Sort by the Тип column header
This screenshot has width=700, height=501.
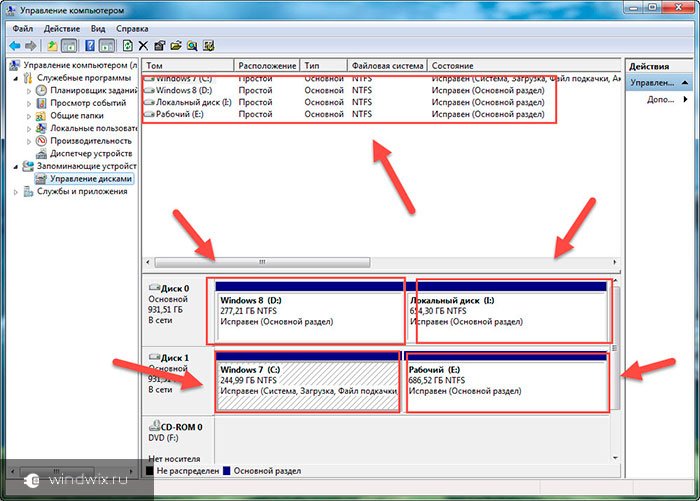coord(324,66)
